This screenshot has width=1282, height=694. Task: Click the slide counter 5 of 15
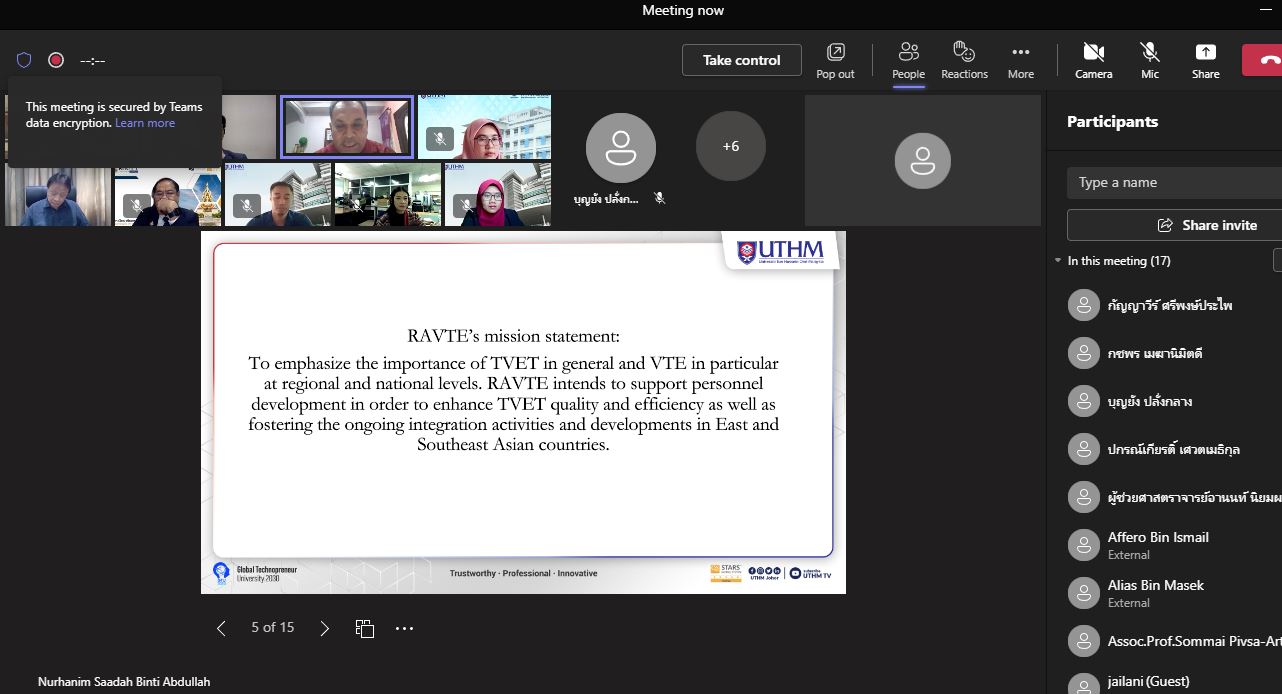coord(272,628)
